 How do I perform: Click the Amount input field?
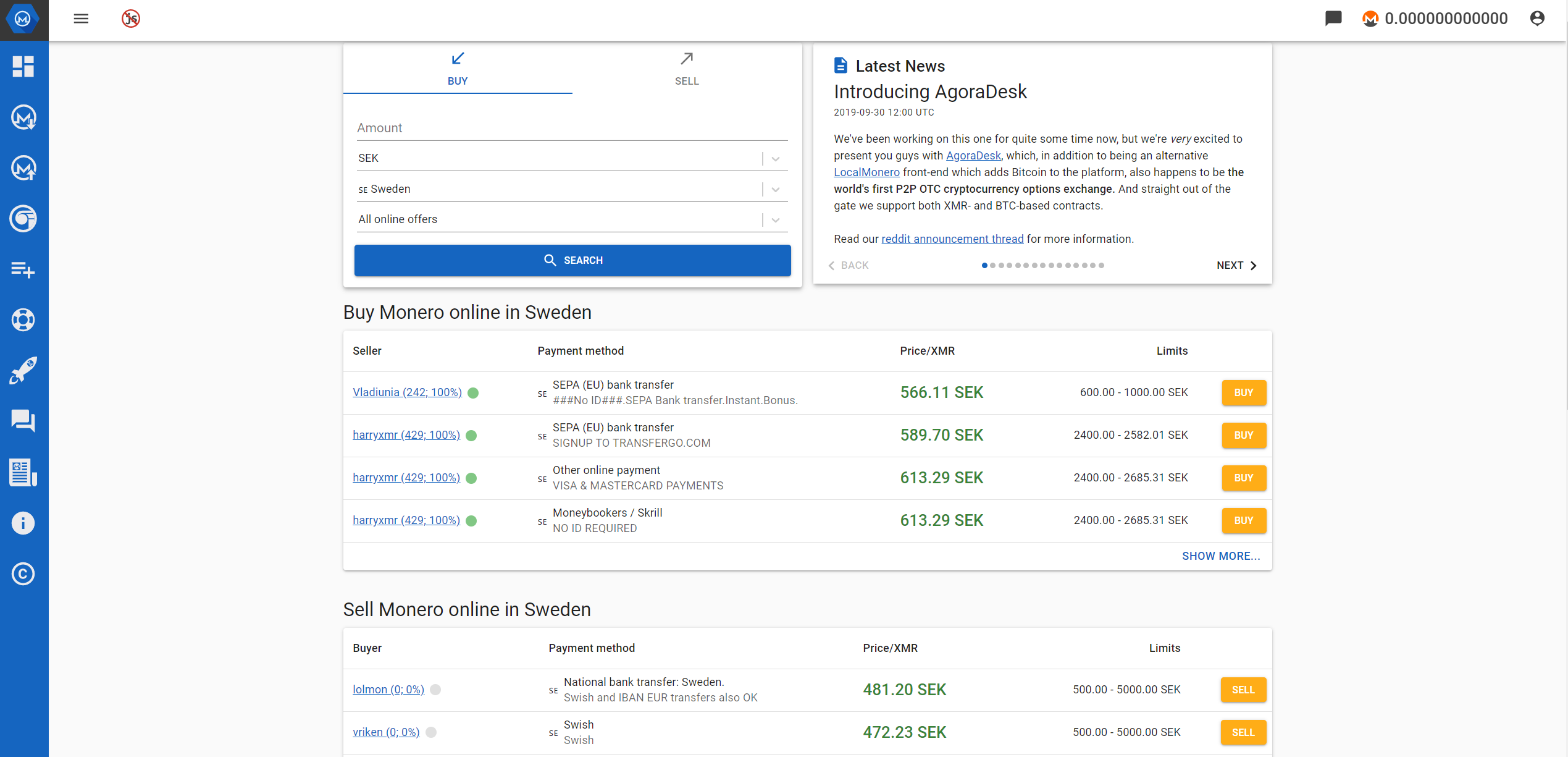(x=572, y=127)
